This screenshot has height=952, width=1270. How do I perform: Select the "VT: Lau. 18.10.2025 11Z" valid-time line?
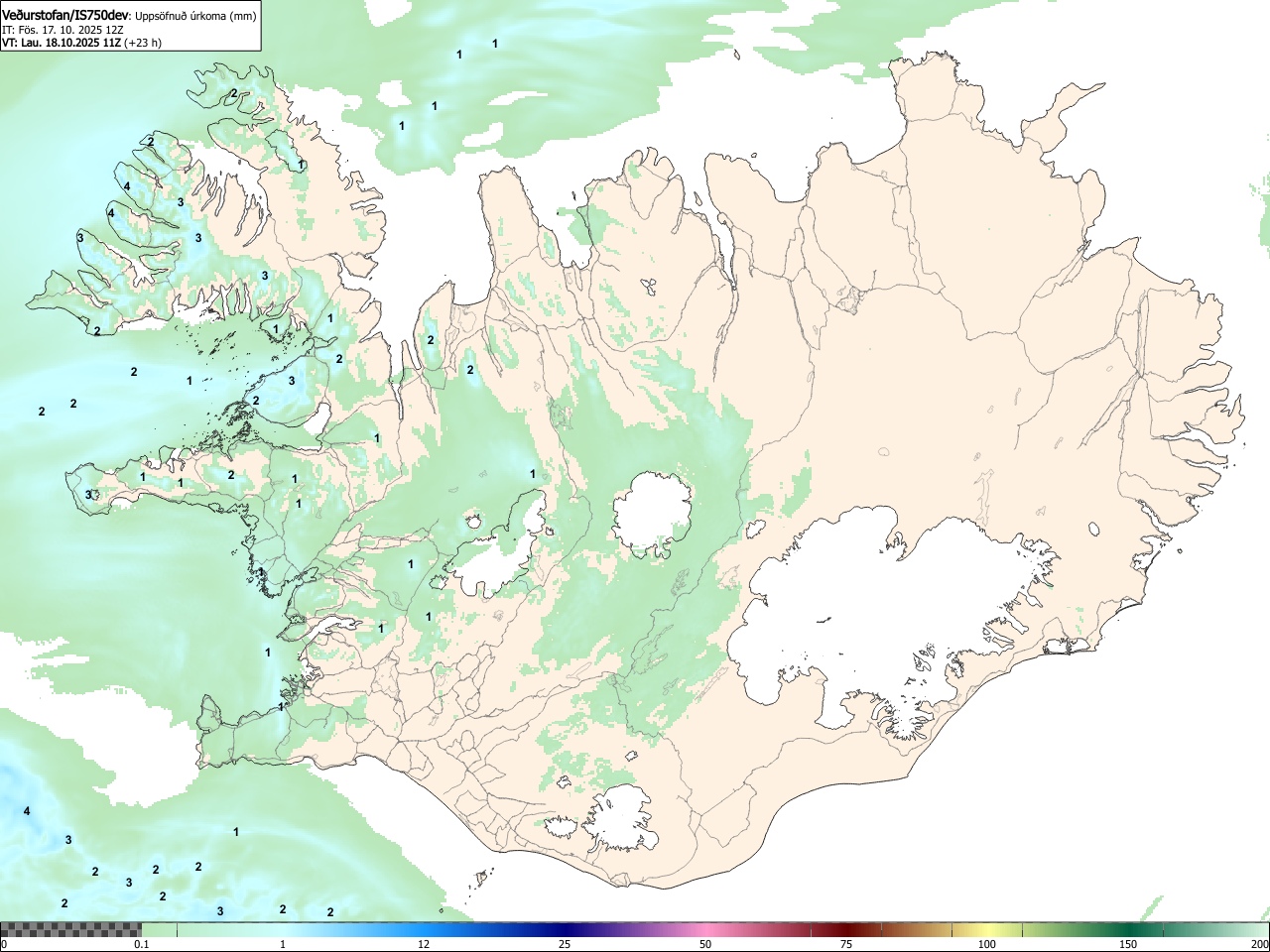coord(62,43)
